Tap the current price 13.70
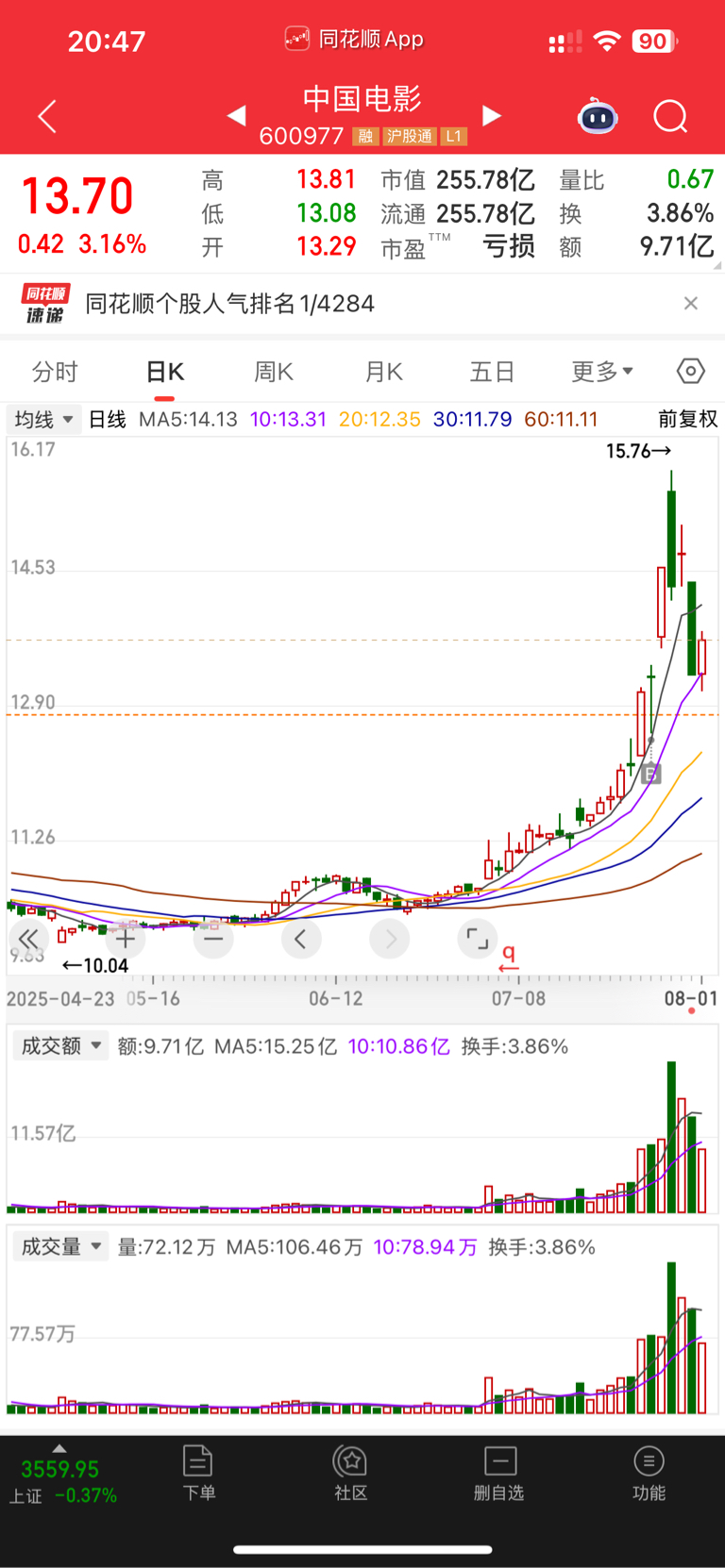The height and width of the screenshot is (1568, 725). tap(77, 196)
